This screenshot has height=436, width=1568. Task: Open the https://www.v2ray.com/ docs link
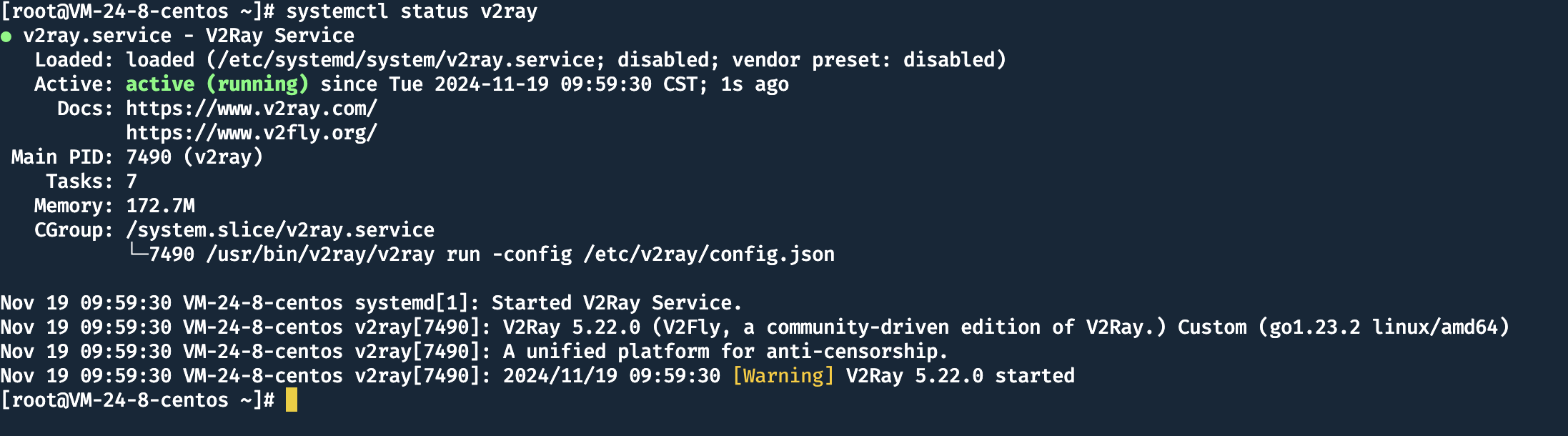click(x=252, y=109)
